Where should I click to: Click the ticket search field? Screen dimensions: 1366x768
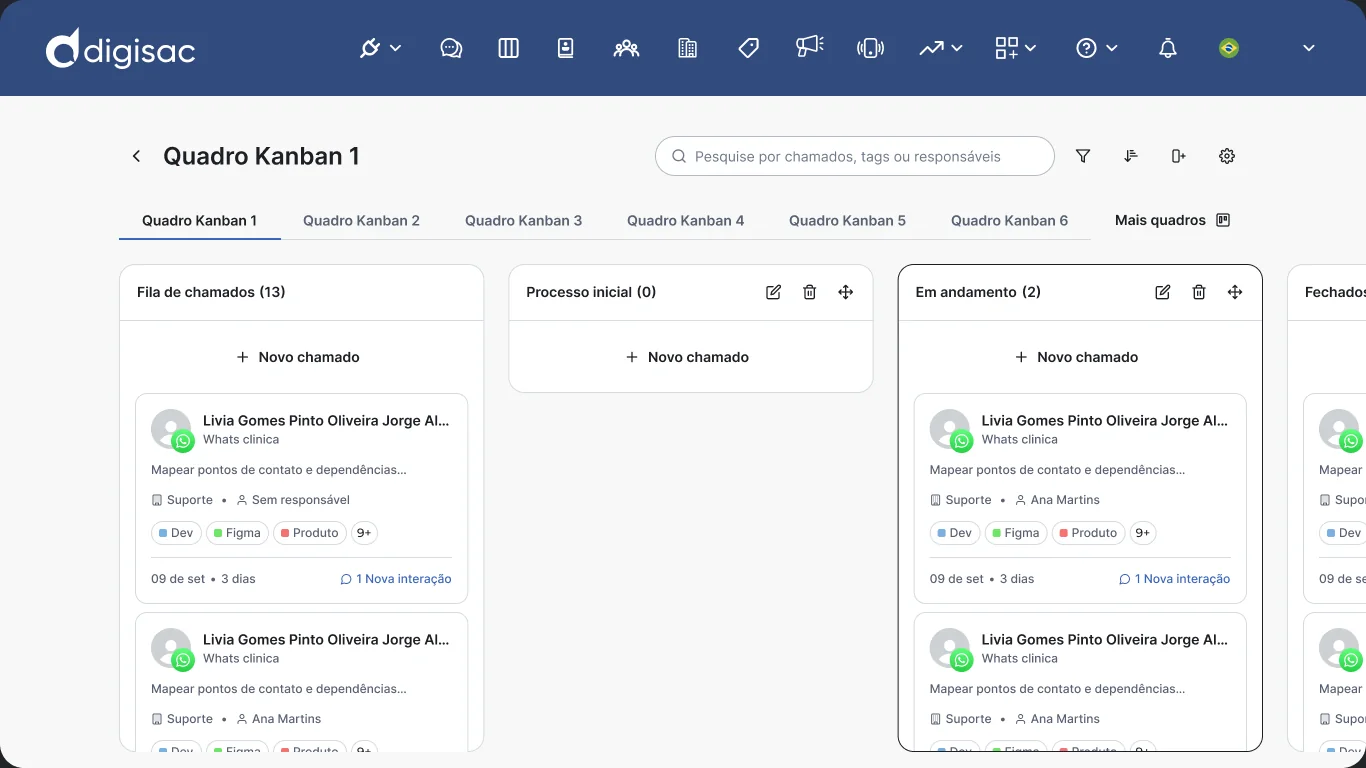click(x=855, y=156)
